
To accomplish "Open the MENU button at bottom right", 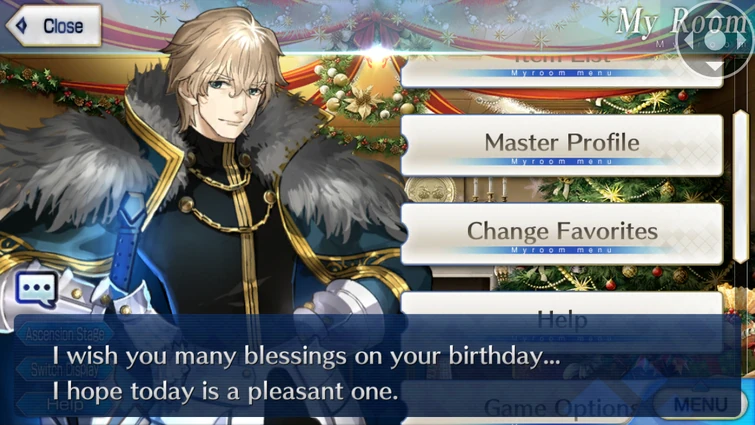I will pos(701,403).
